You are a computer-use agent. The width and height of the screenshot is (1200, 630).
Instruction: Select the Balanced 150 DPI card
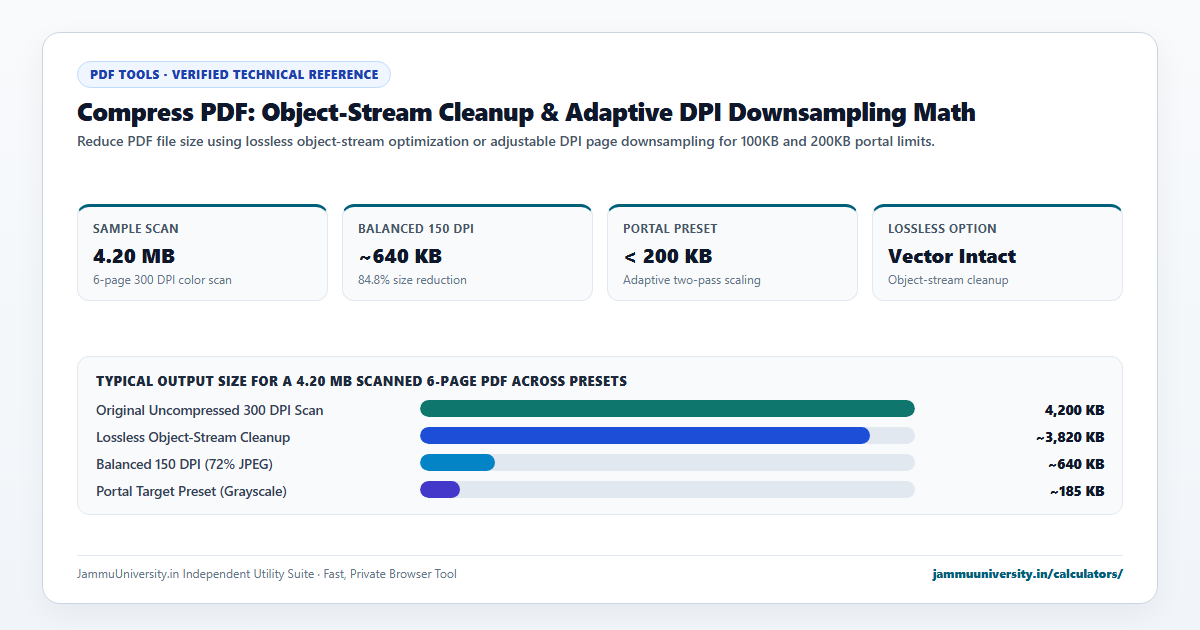pos(467,253)
